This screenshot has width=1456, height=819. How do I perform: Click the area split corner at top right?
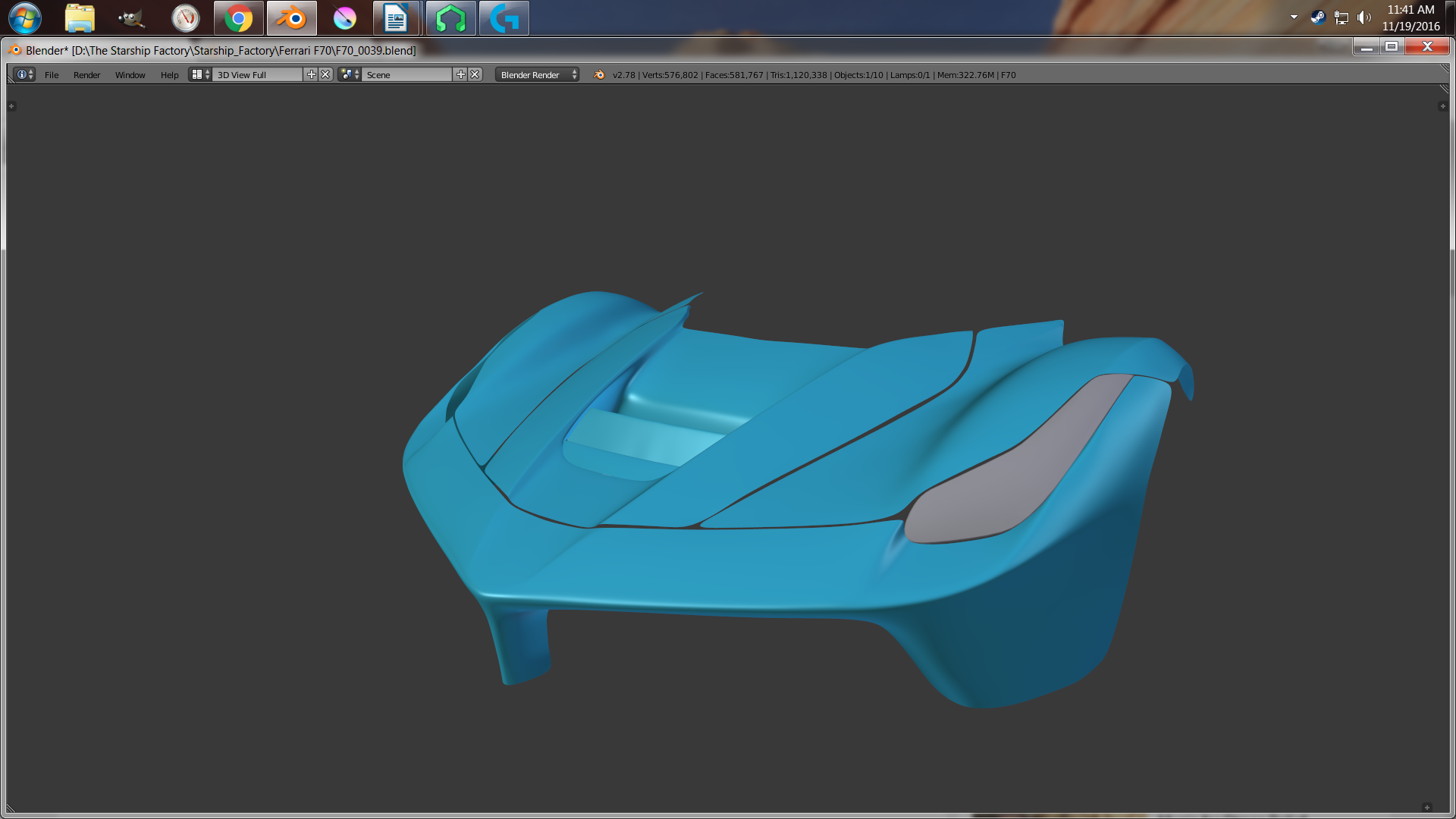(1444, 89)
